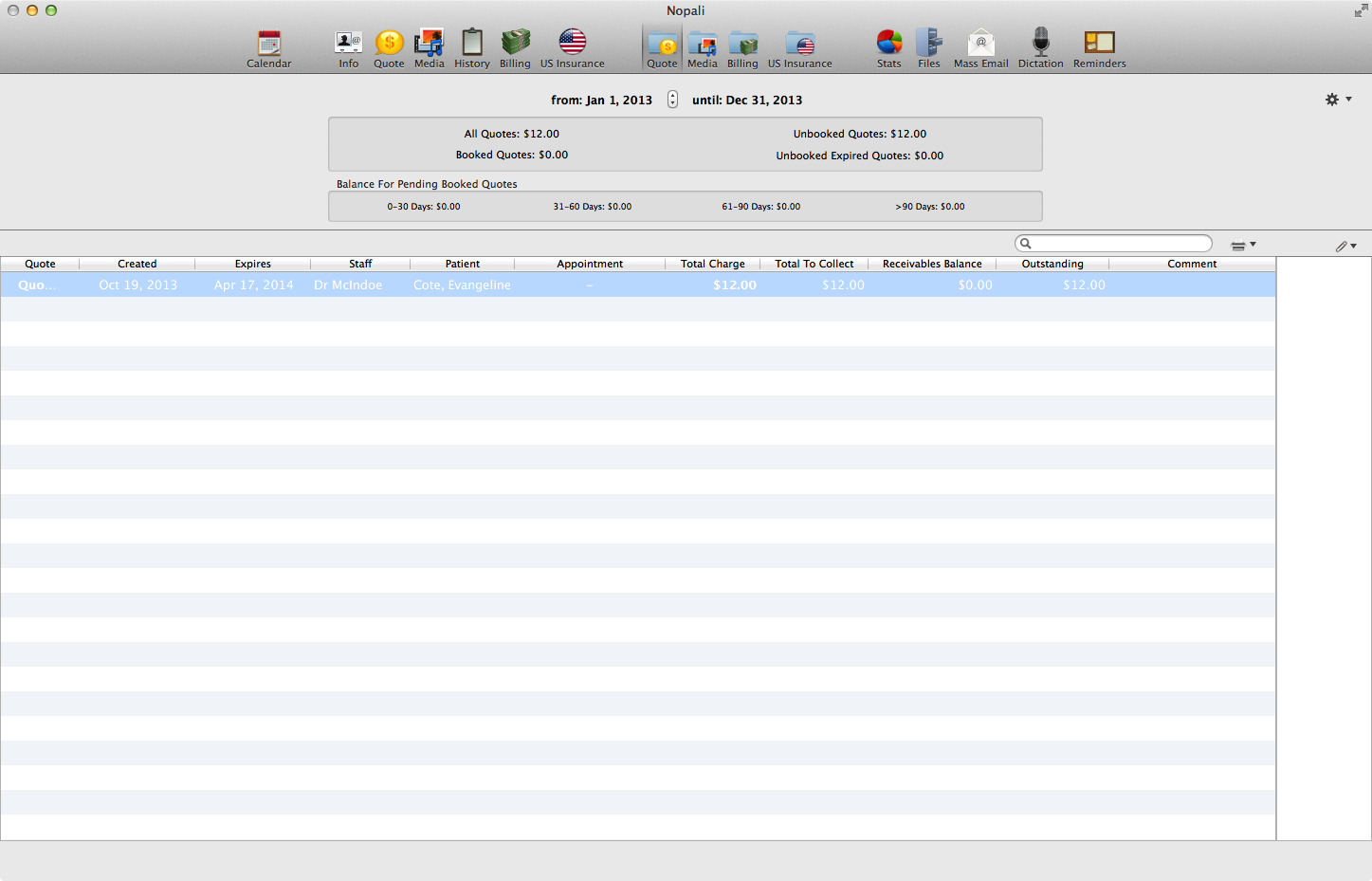The width and height of the screenshot is (1372, 881).
Task: Click the 'Apr 17, 2014' expiry date
Action: click(254, 284)
